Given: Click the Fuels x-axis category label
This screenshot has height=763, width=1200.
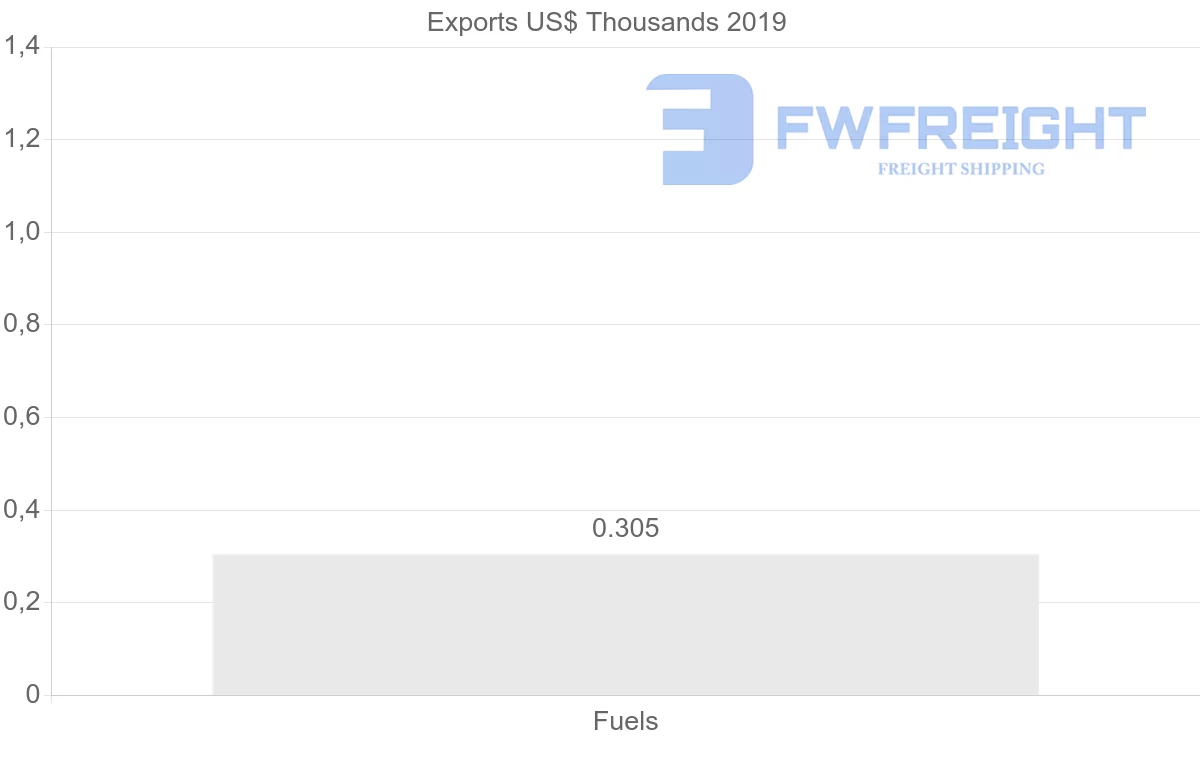Looking at the screenshot, I should 626,721.
